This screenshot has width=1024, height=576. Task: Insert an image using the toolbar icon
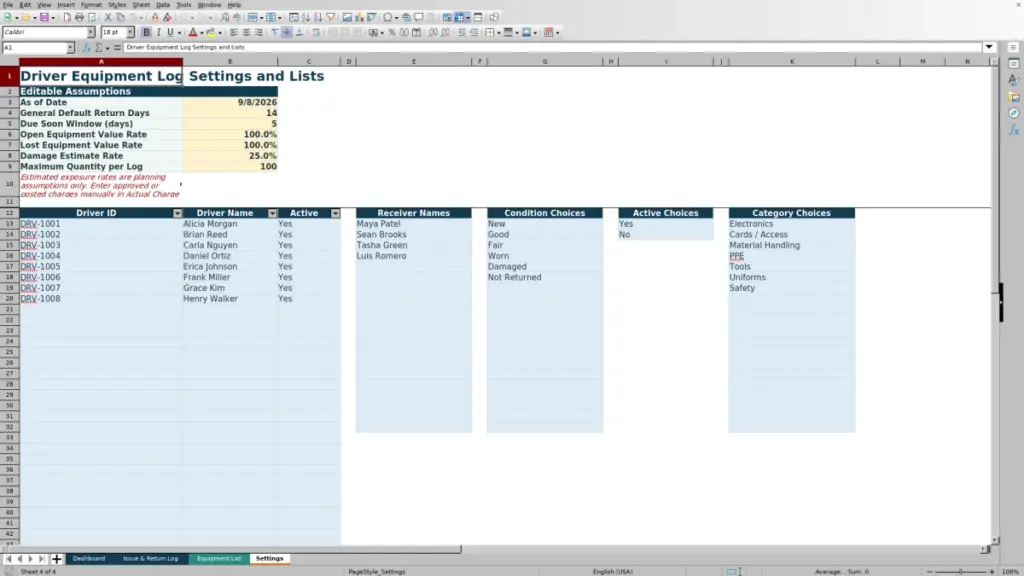347,18
